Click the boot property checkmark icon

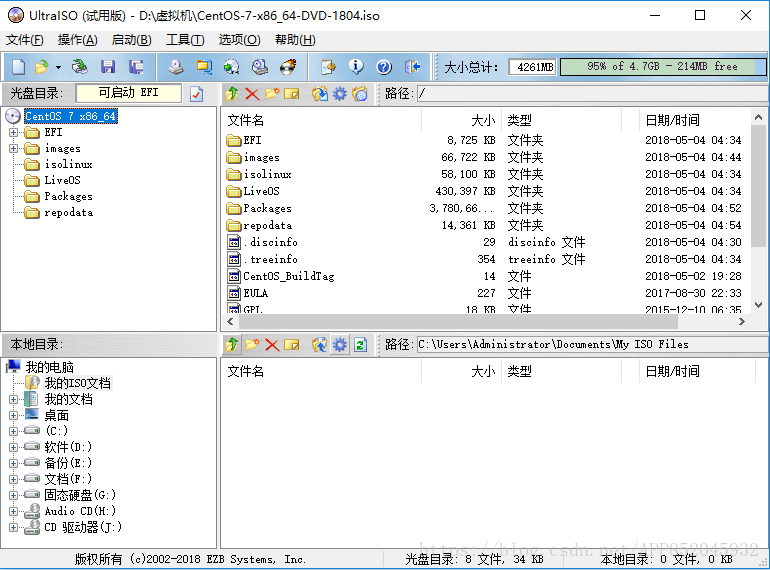point(196,93)
